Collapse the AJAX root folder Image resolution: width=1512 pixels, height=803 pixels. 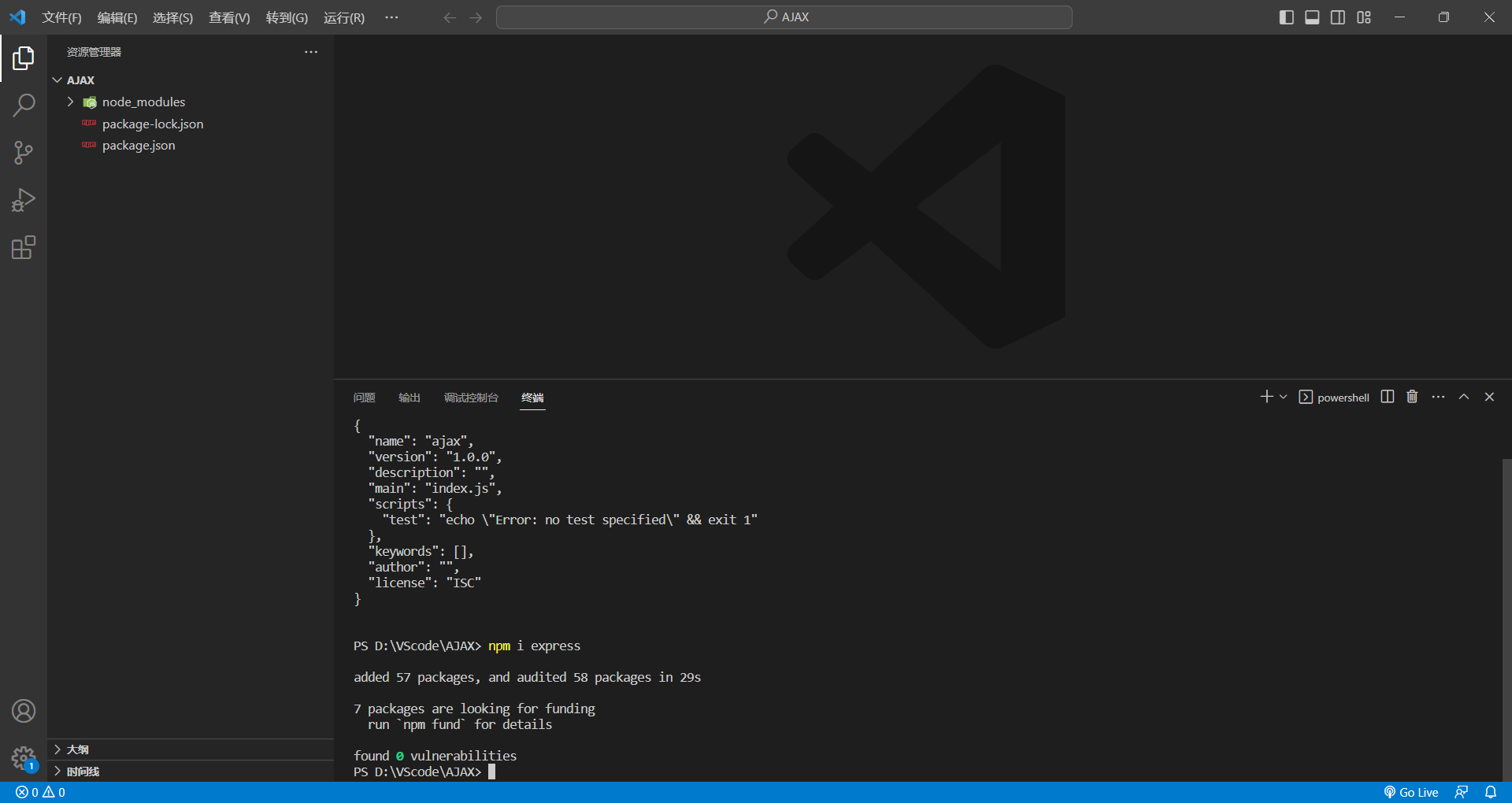191,80
